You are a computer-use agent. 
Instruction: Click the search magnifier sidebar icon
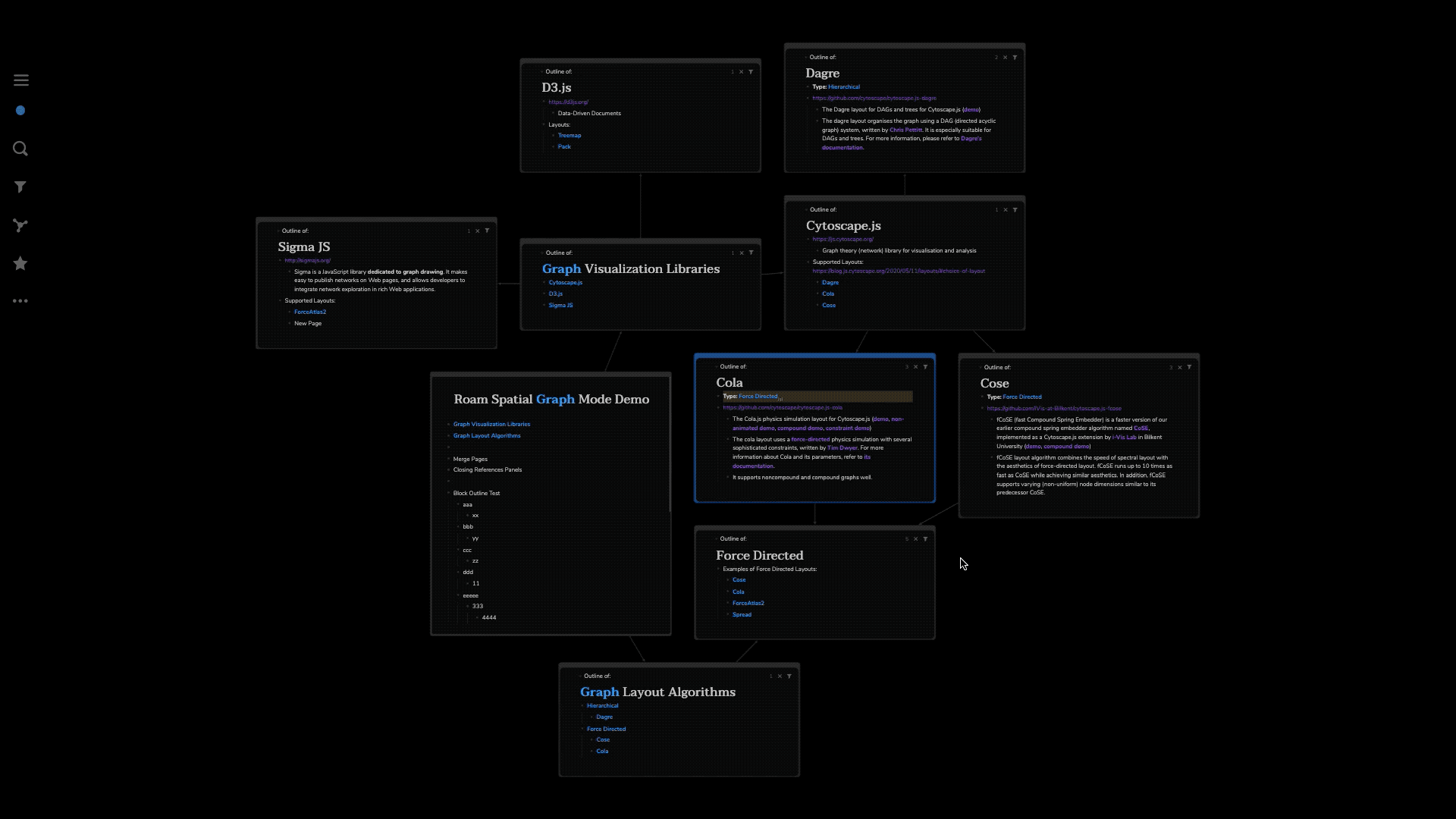click(x=20, y=149)
